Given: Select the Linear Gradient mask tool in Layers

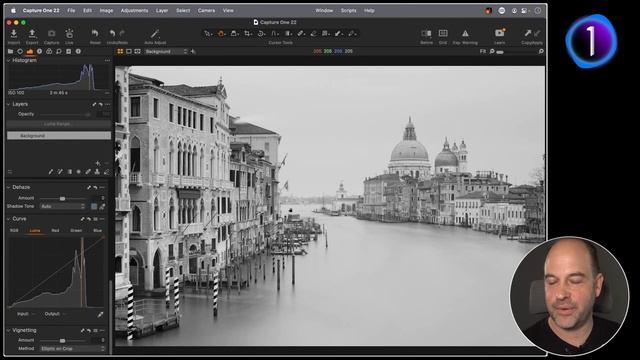Looking at the screenshot, I should pyautogui.click(x=69, y=172).
